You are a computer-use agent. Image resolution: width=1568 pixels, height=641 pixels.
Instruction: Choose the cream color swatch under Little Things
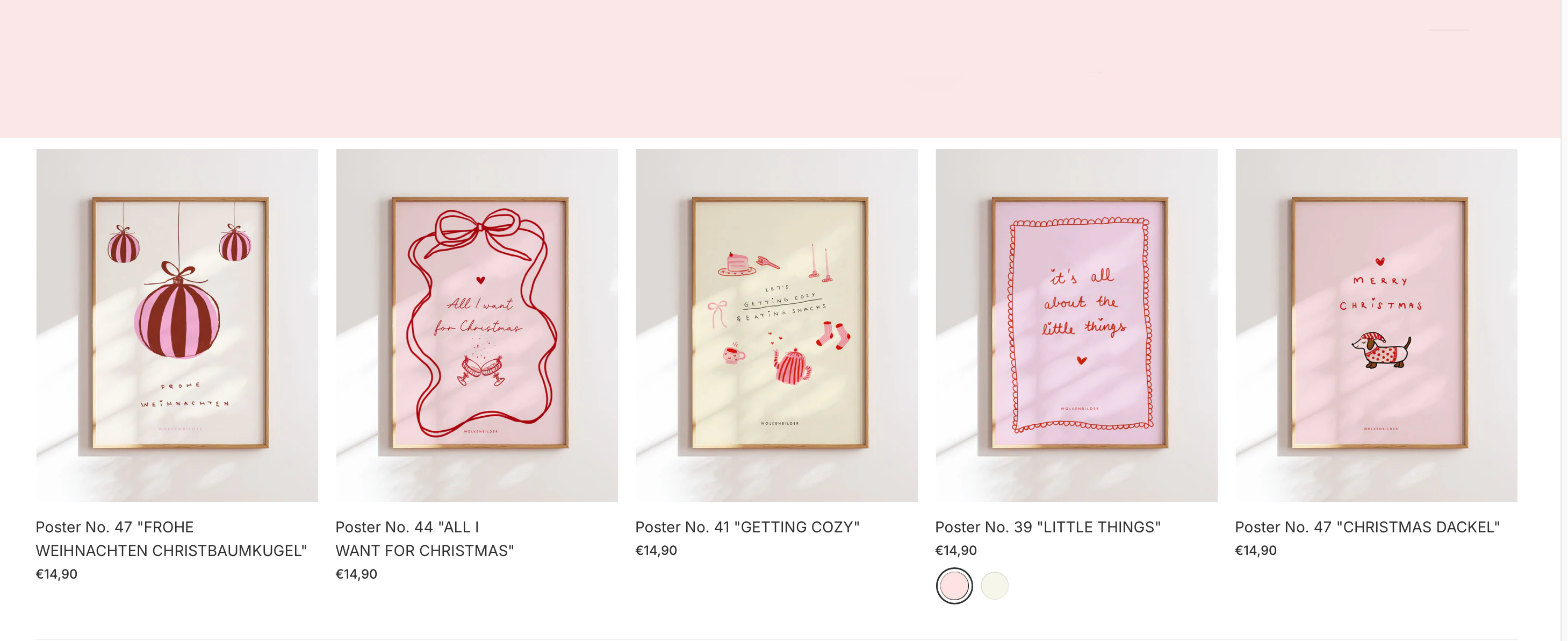[x=994, y=586]
